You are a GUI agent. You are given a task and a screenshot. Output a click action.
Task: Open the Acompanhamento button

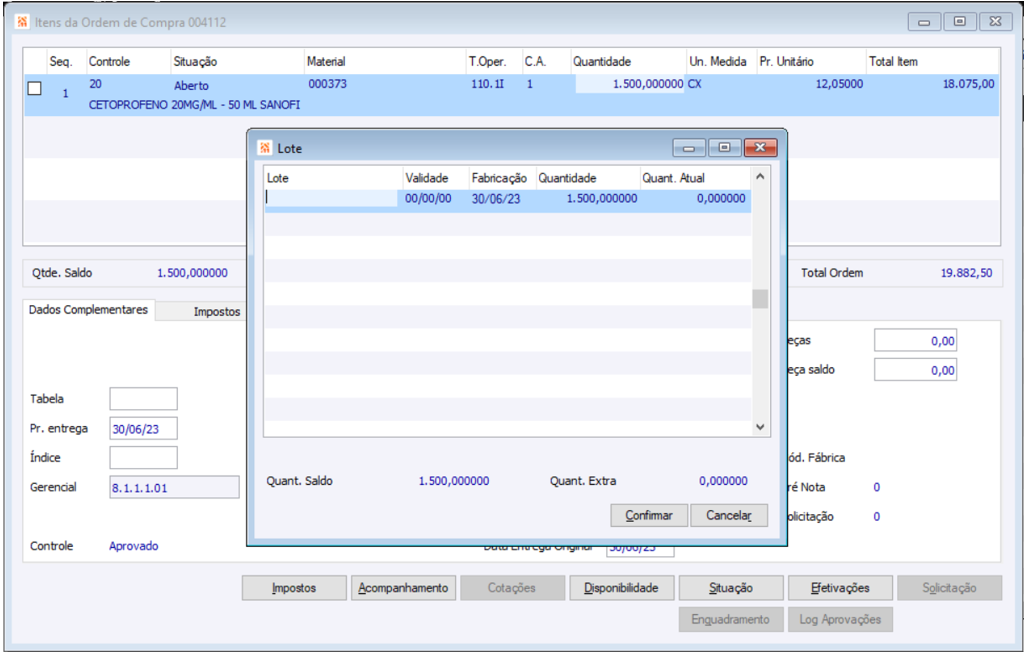403,588
